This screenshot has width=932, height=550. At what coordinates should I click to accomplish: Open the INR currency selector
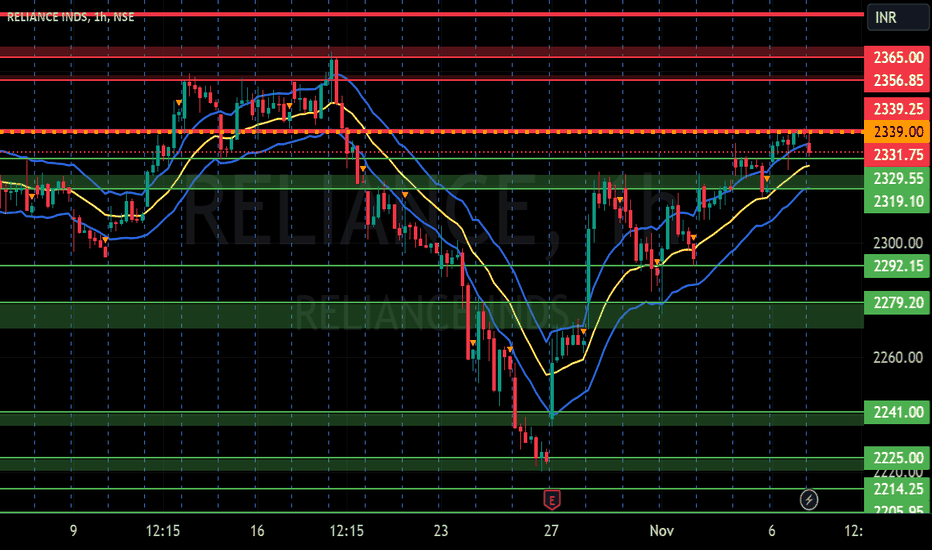pos(898,17)
